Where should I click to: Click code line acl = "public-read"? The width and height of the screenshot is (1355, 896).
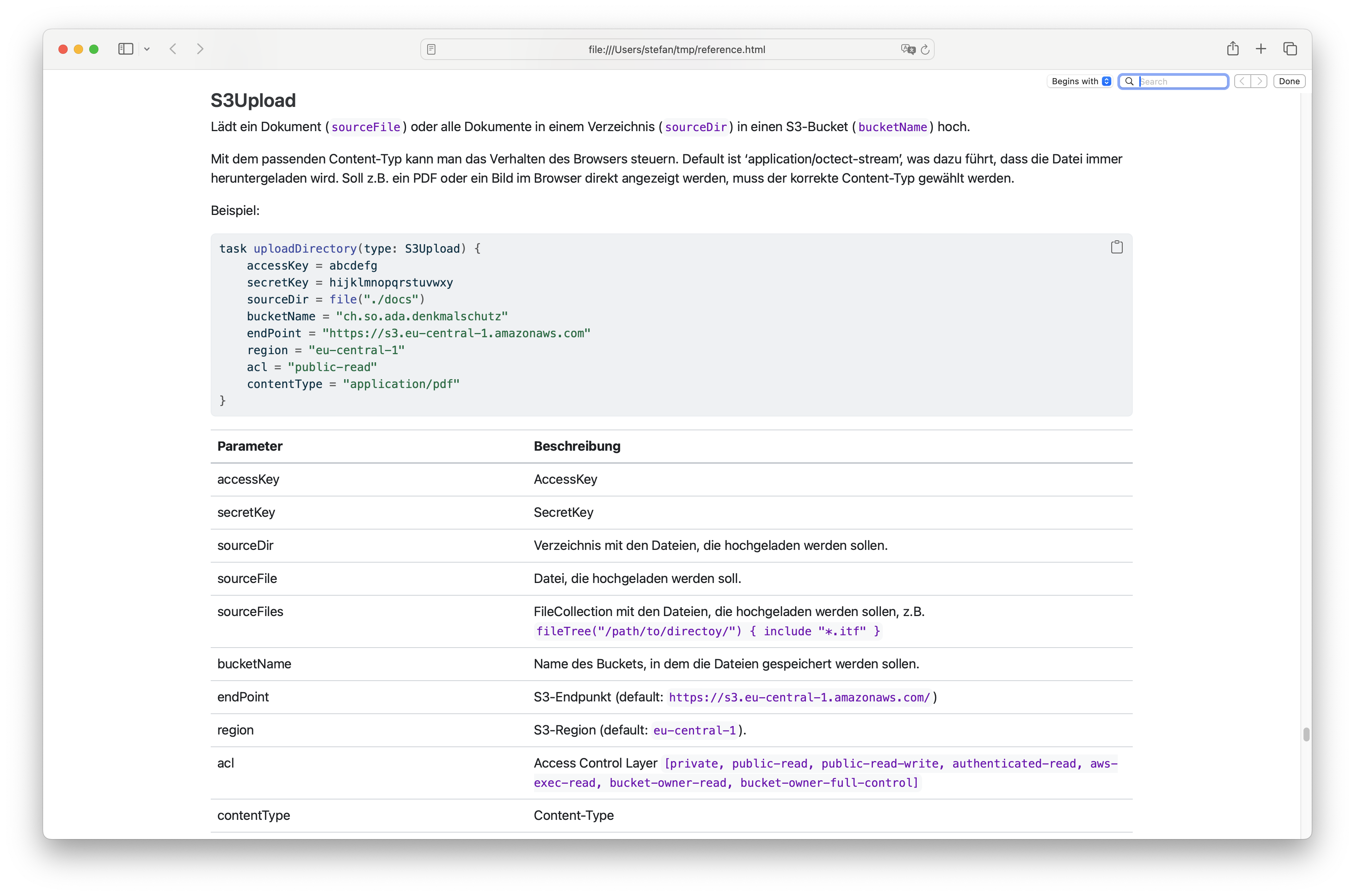(312, 367)
